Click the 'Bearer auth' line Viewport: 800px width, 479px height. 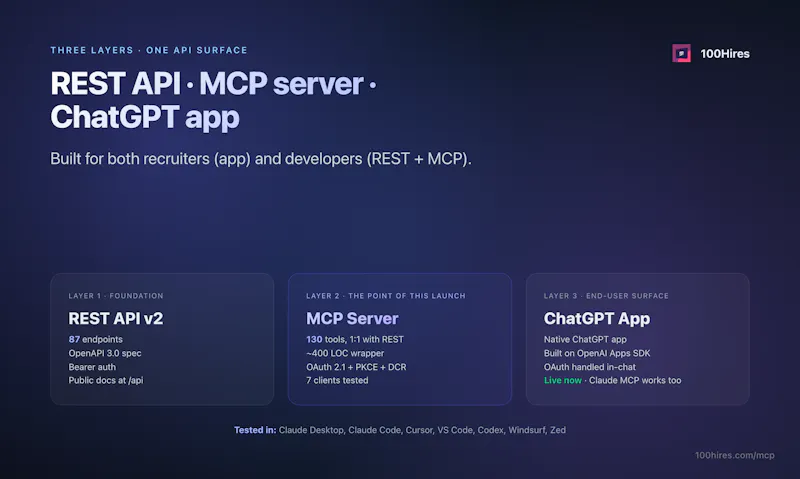92,367
